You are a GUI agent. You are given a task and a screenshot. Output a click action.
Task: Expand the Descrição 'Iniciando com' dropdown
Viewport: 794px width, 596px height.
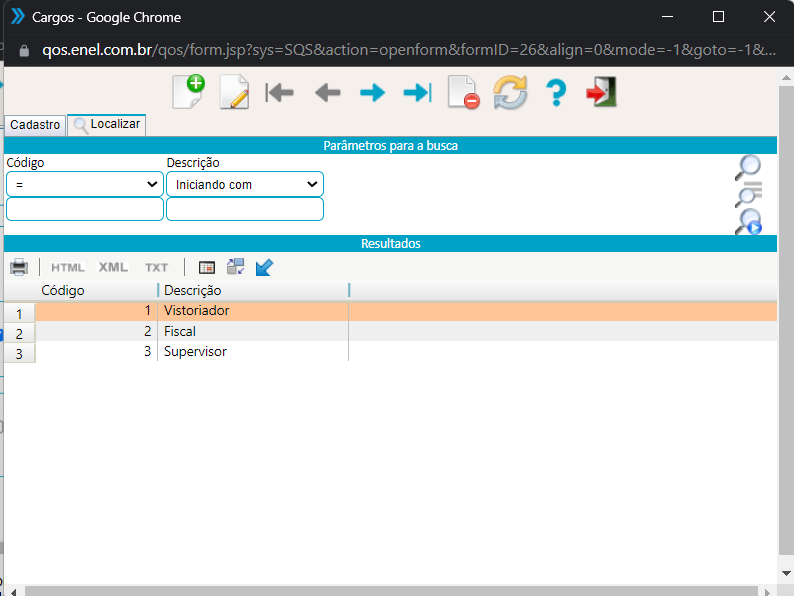pyautogui.click(x=245, y=185)
